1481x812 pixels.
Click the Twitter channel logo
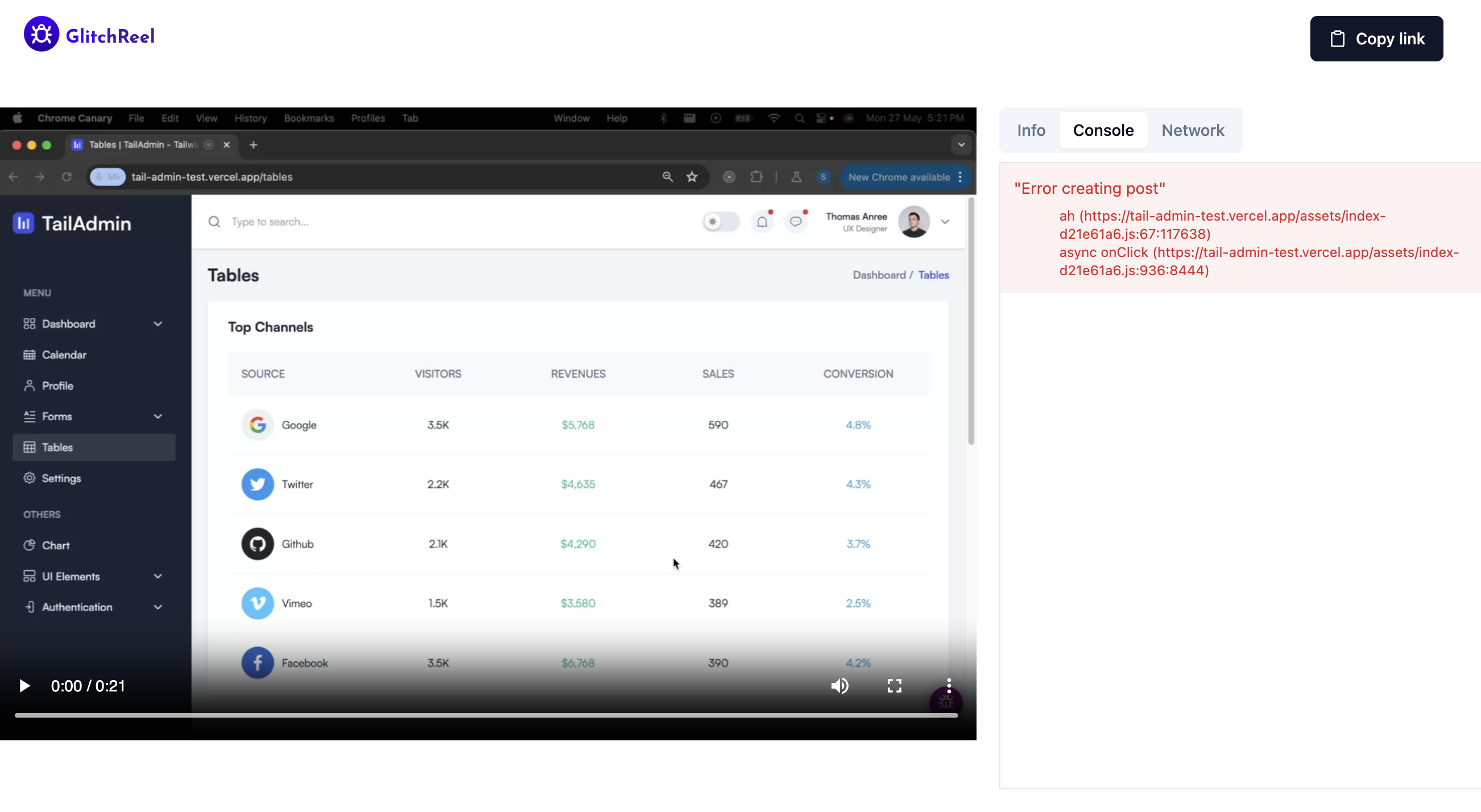257,484
